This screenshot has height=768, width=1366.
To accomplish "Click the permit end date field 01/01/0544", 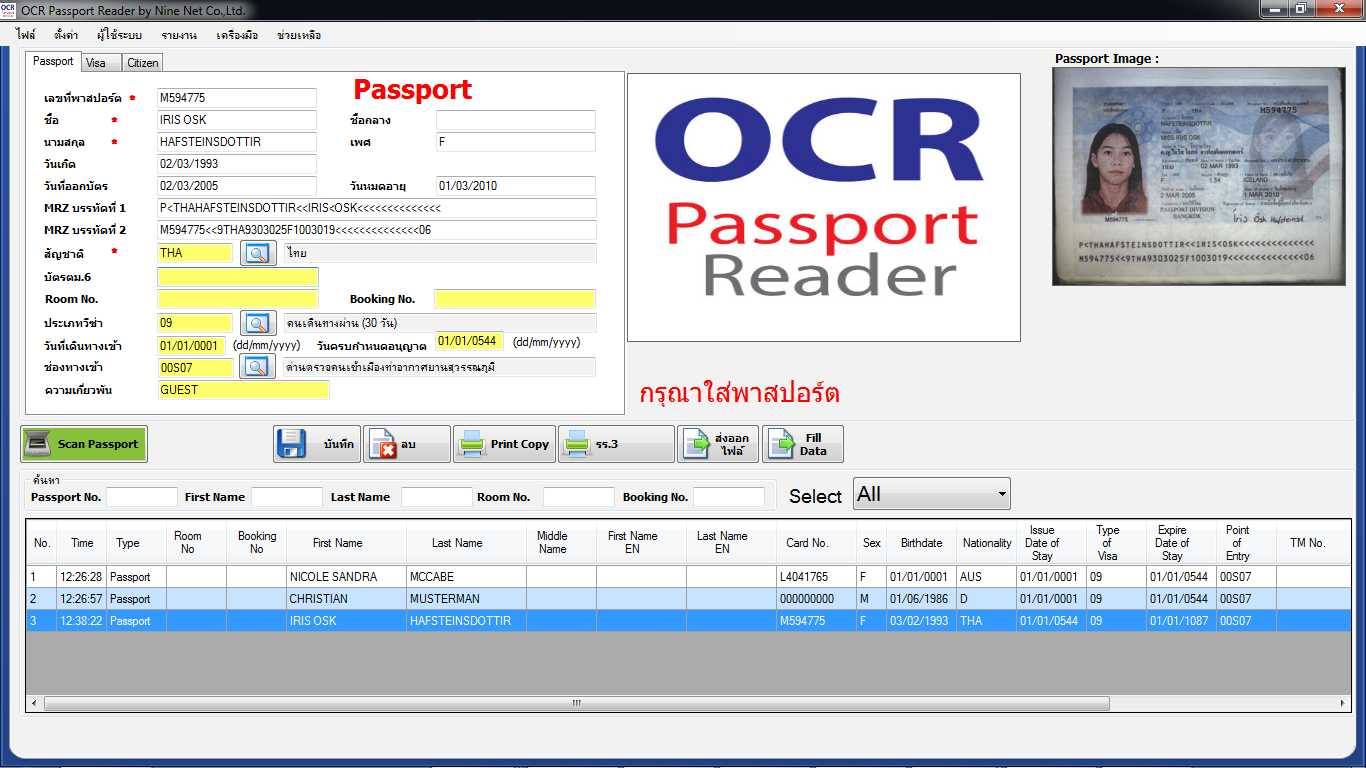I will coord(470,341).
